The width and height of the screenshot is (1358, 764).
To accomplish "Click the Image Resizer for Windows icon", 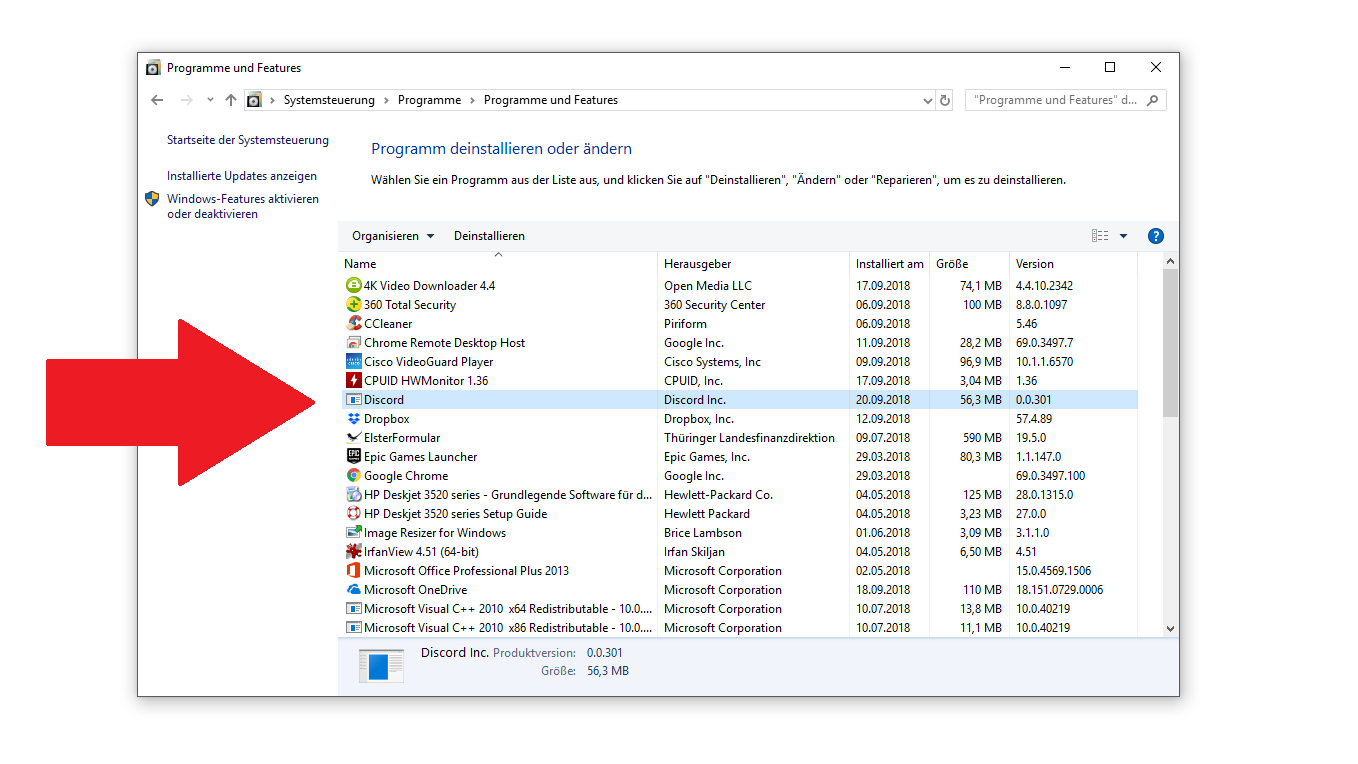I will (353, 533).
